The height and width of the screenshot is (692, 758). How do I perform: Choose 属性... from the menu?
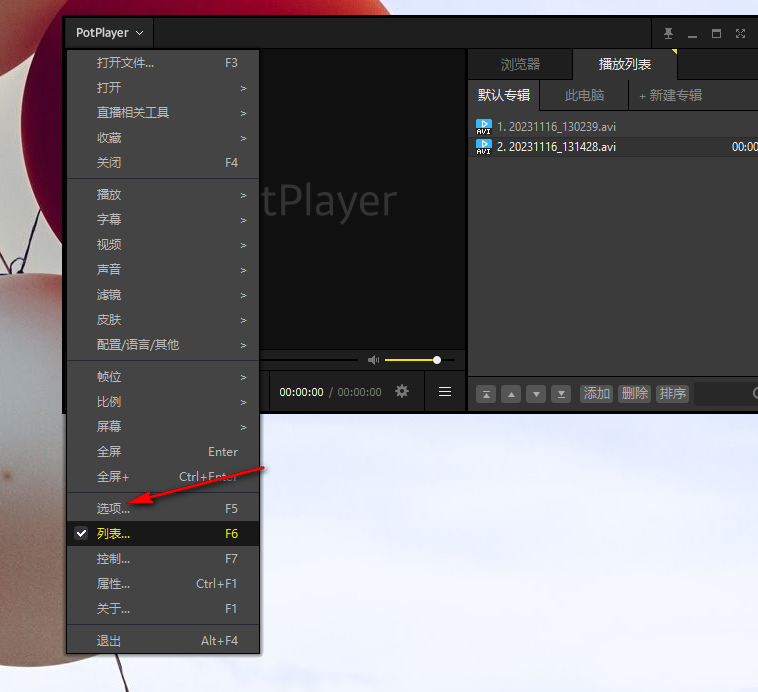(163, 584)
